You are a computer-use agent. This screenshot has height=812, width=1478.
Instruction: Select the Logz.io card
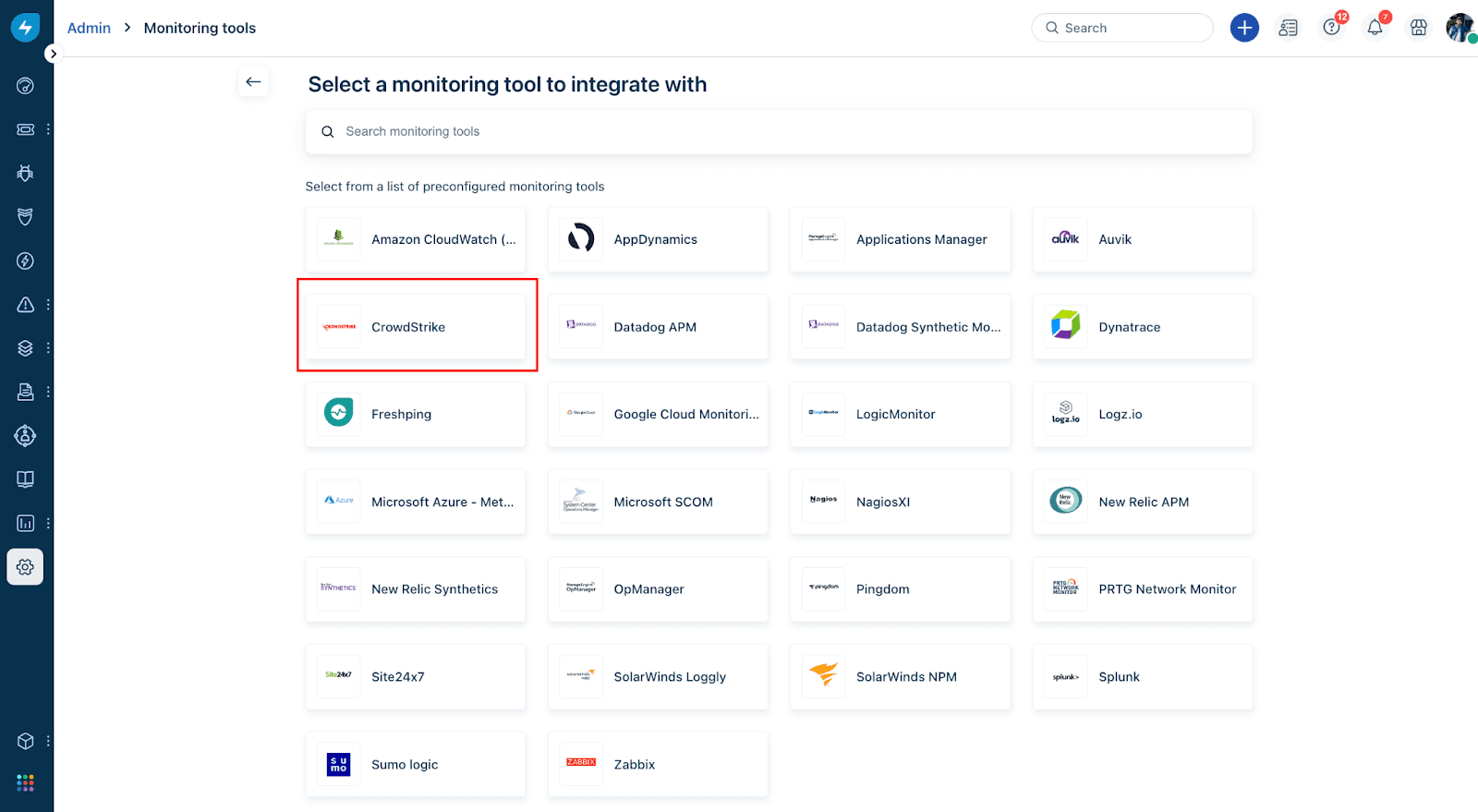coord(1143,414)
